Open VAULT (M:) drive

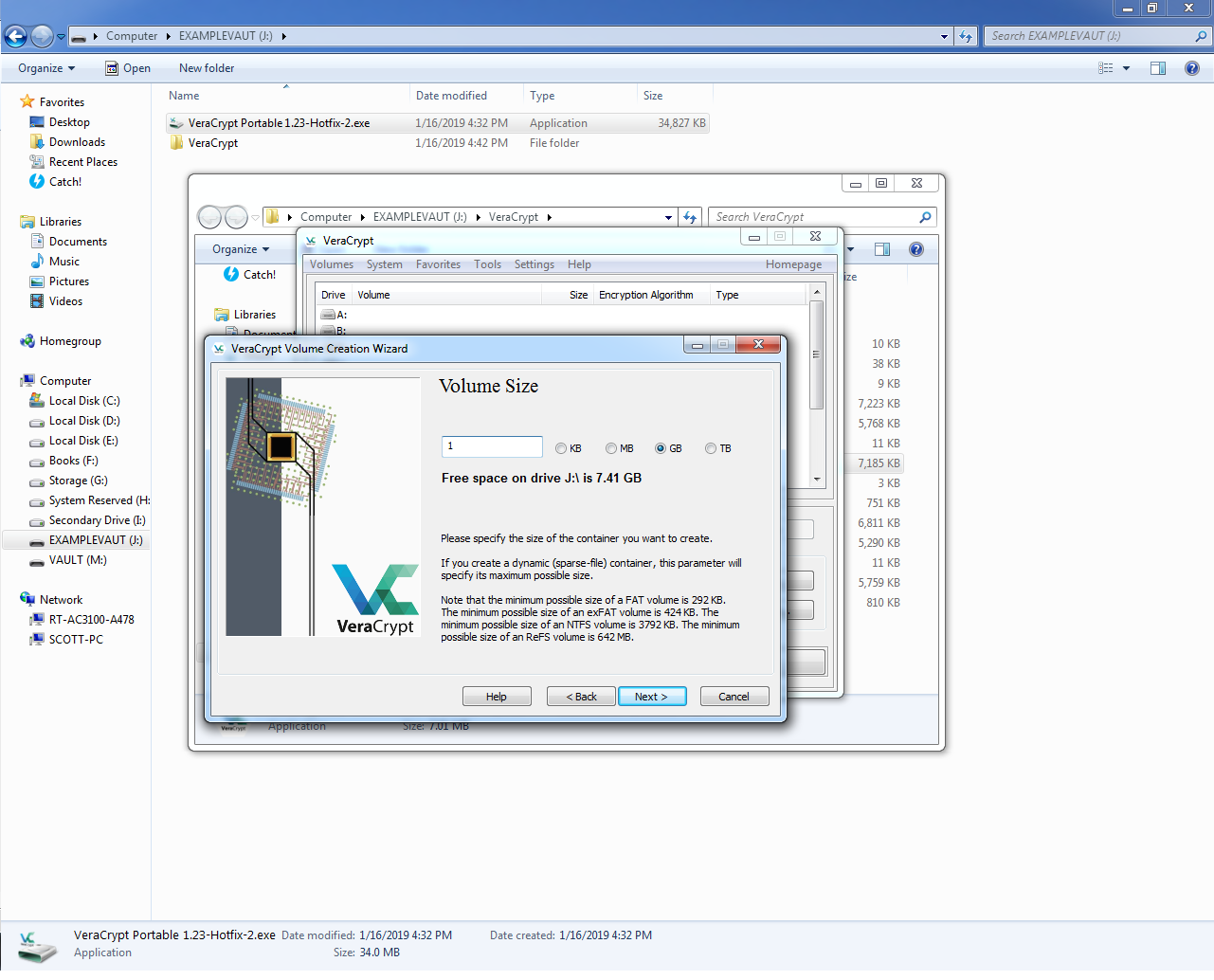tap(78, 560)
